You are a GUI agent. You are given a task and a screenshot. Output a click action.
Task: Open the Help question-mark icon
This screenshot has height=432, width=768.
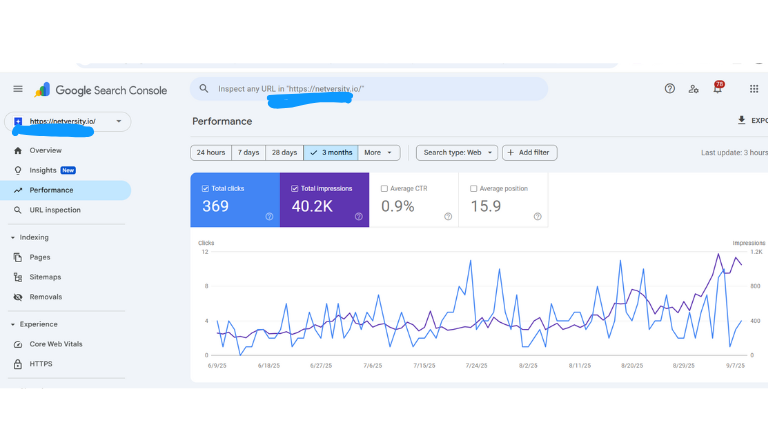point(670,89)
